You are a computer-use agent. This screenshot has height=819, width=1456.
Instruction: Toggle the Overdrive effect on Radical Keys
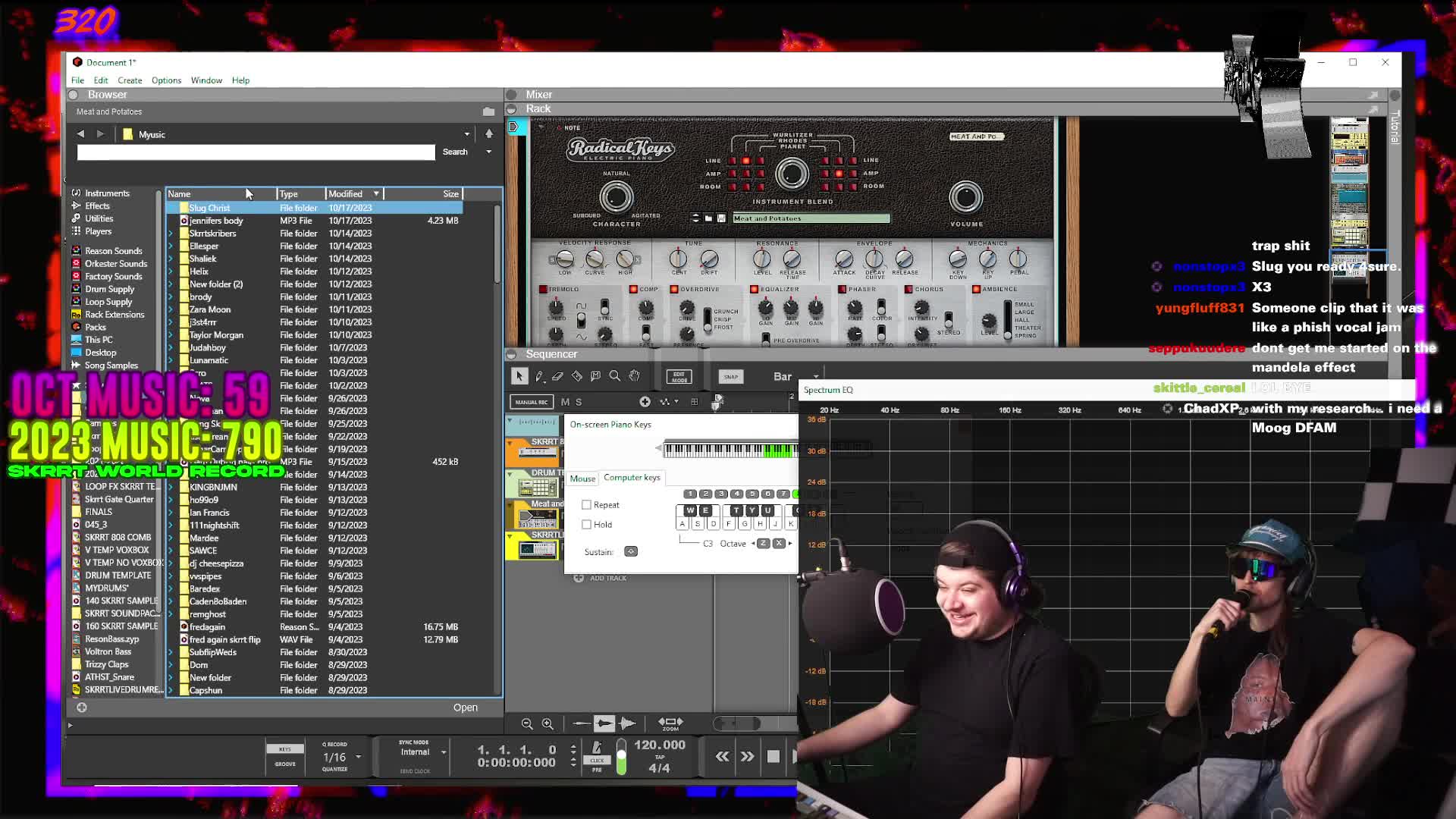[674, 290]
